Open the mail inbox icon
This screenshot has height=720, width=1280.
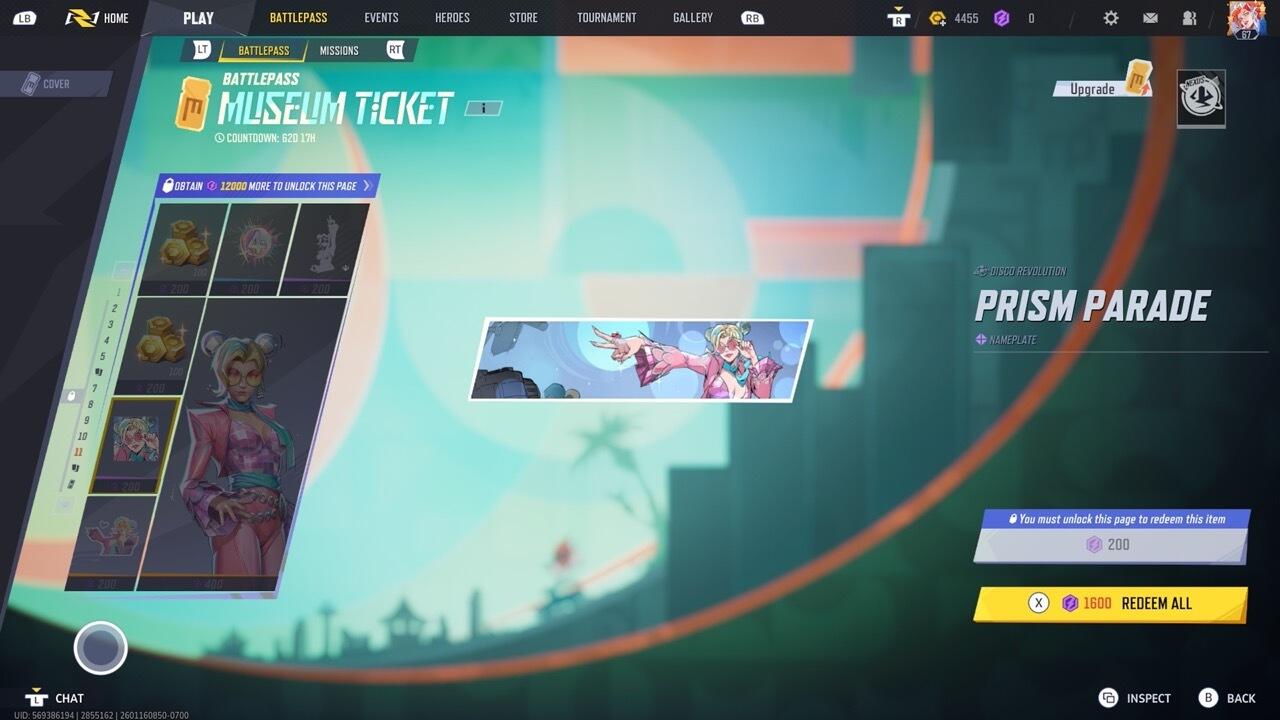(x=1150, y=18)
